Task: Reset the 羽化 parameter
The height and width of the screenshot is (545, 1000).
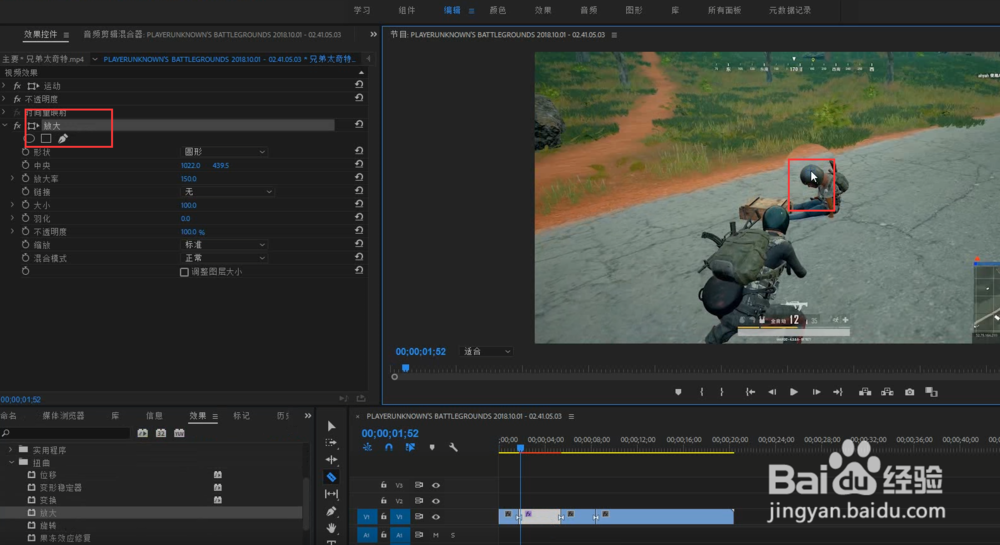Action: pos(359,217)
